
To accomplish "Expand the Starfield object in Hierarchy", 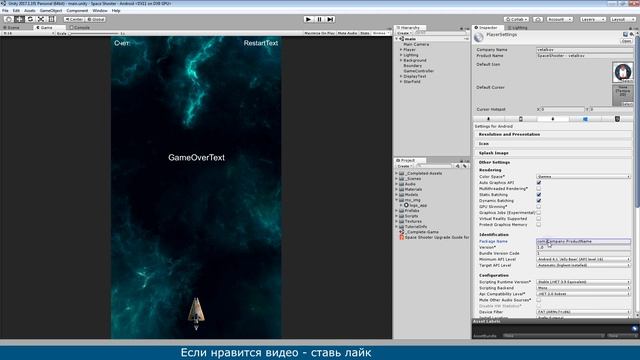I will tap(401, 82).
